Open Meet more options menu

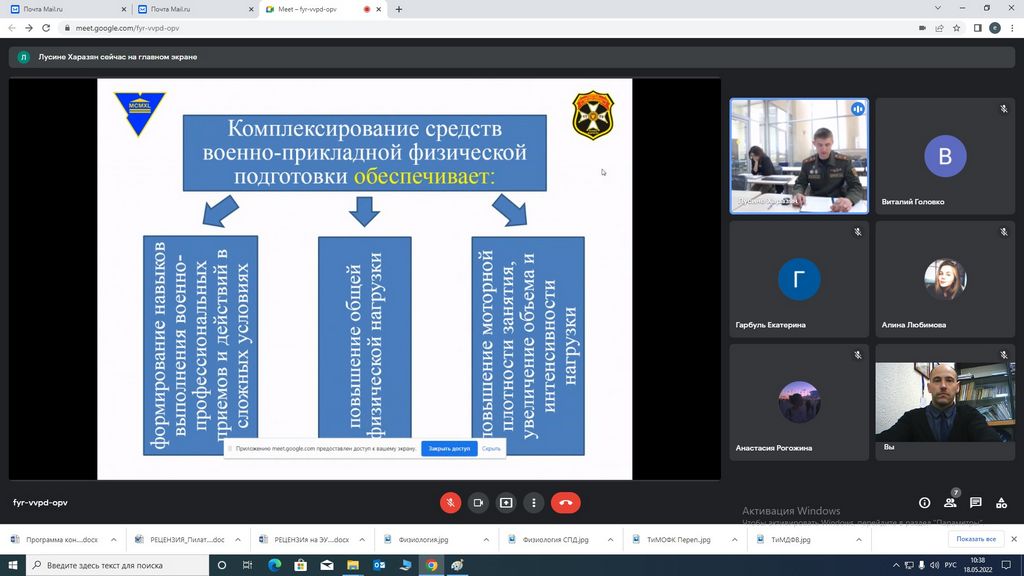534,503
